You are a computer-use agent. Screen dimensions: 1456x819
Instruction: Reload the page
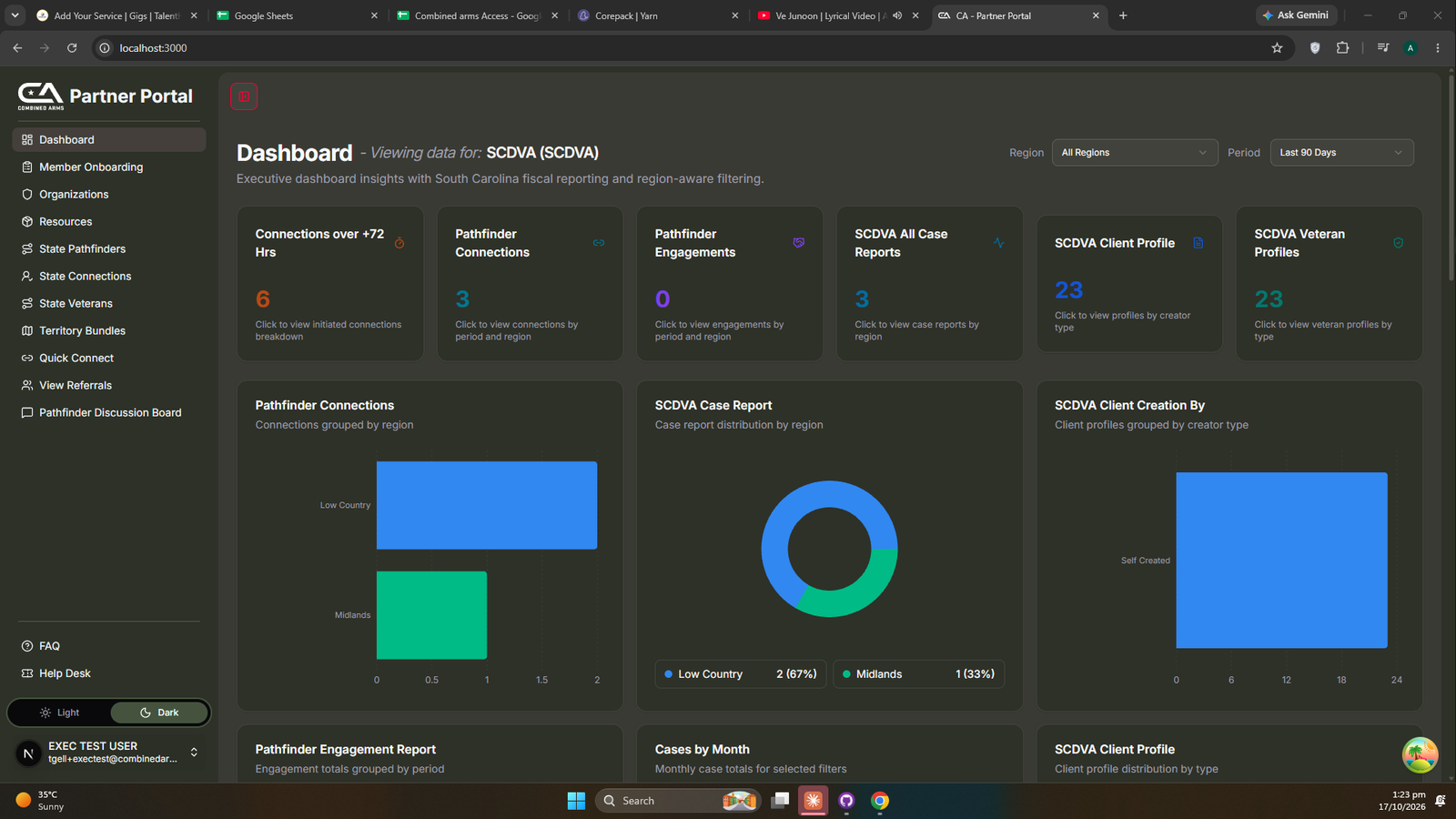[72, 48]
